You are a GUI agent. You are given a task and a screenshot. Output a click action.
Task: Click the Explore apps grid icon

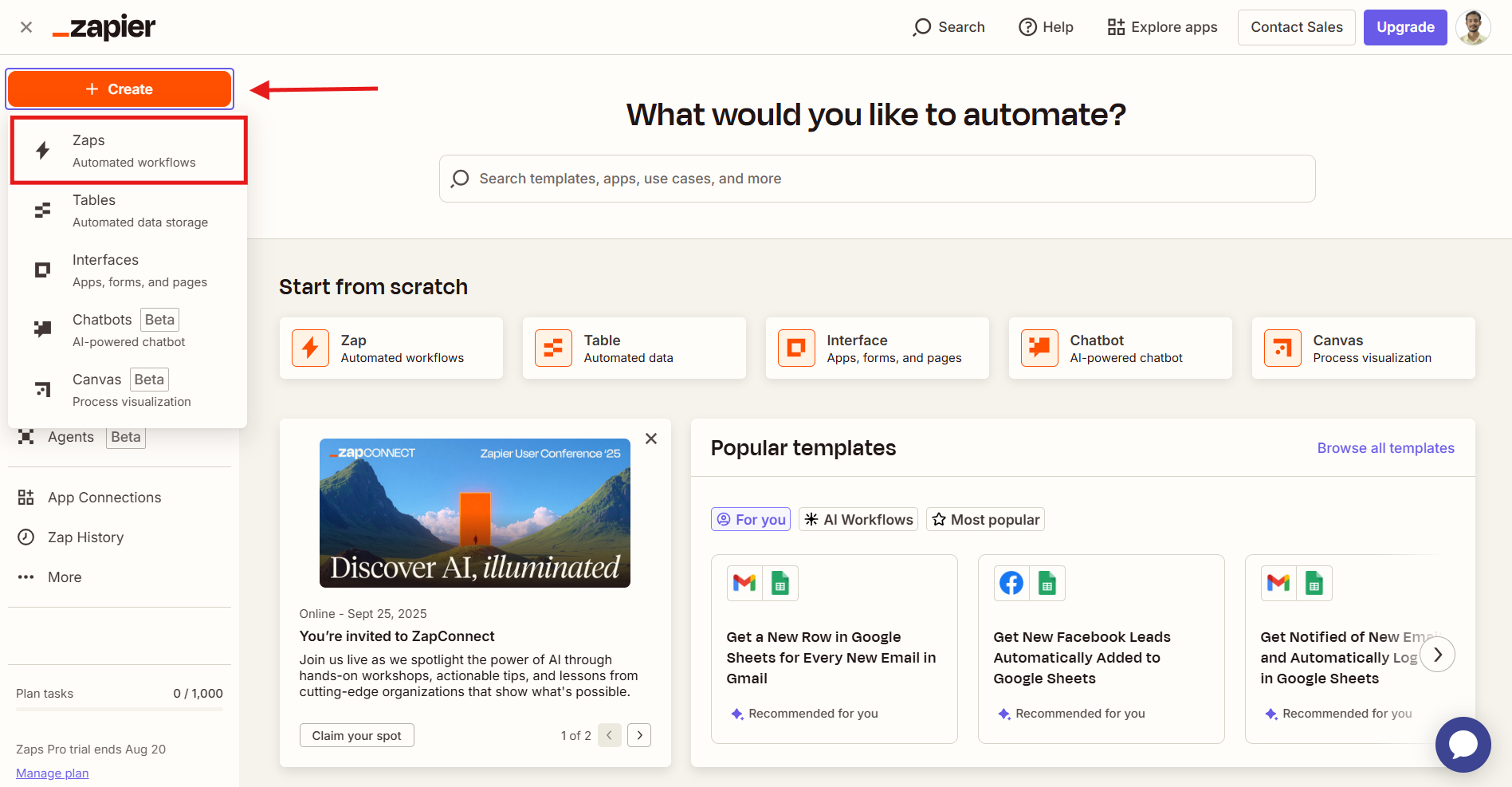[1116, 27]
